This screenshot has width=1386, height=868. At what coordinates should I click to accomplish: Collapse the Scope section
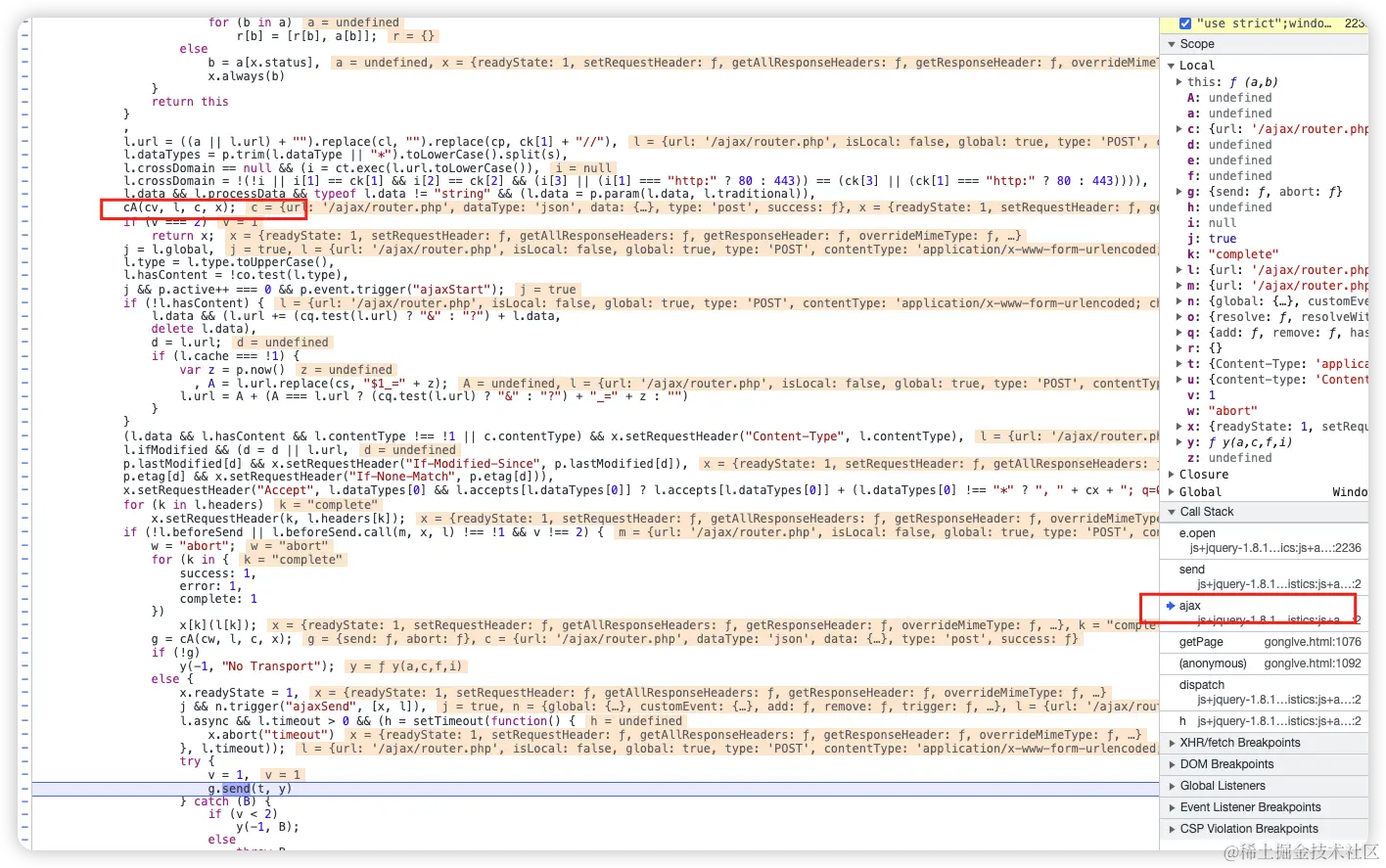click(x=1171, y=44)
